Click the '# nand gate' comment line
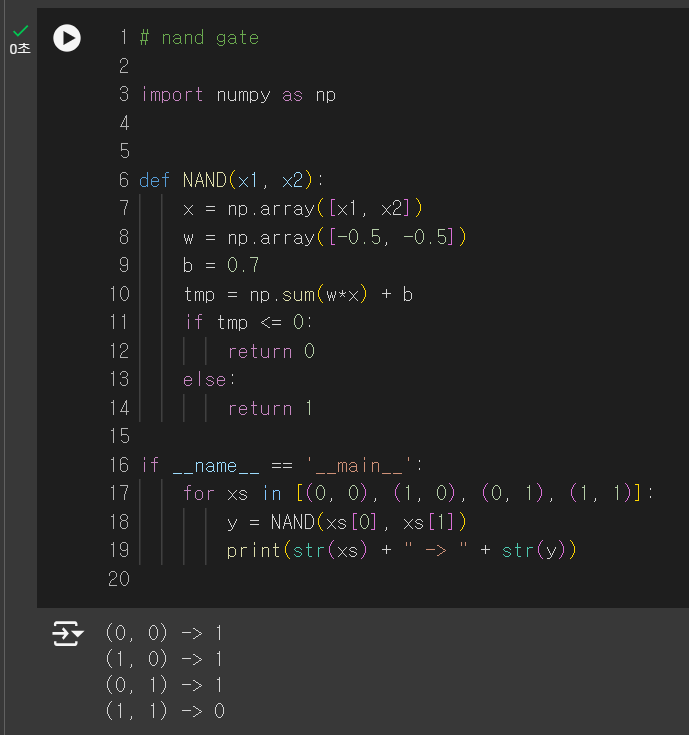 click(x=199, y=38)
